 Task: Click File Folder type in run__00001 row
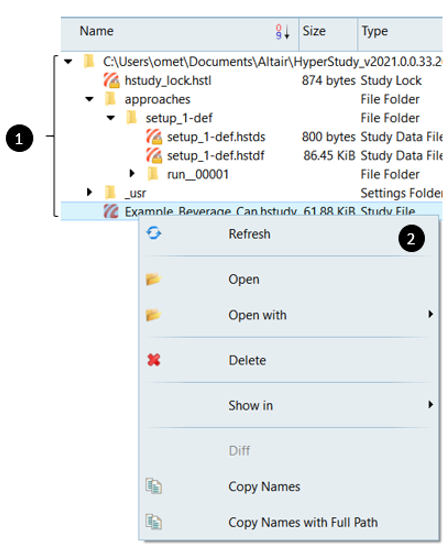[x=390, y=174]
